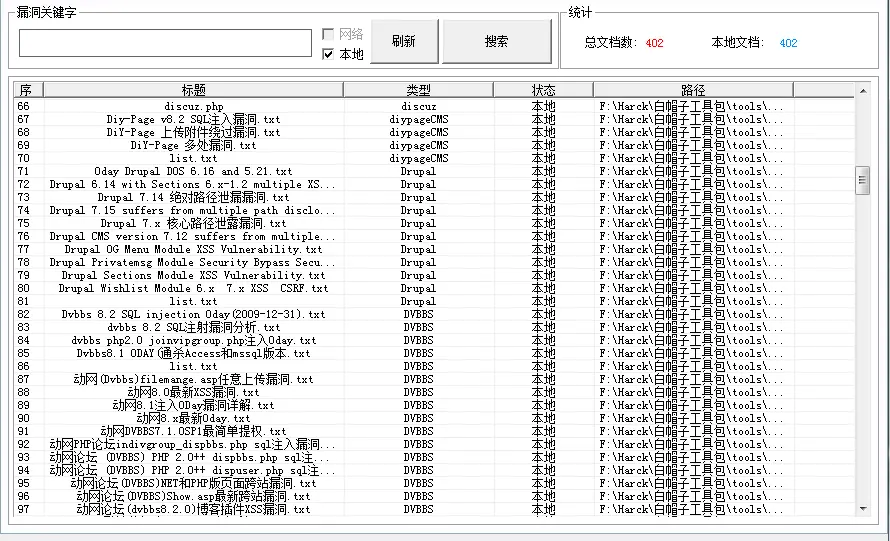Sort by the 路径 column header

693,90
